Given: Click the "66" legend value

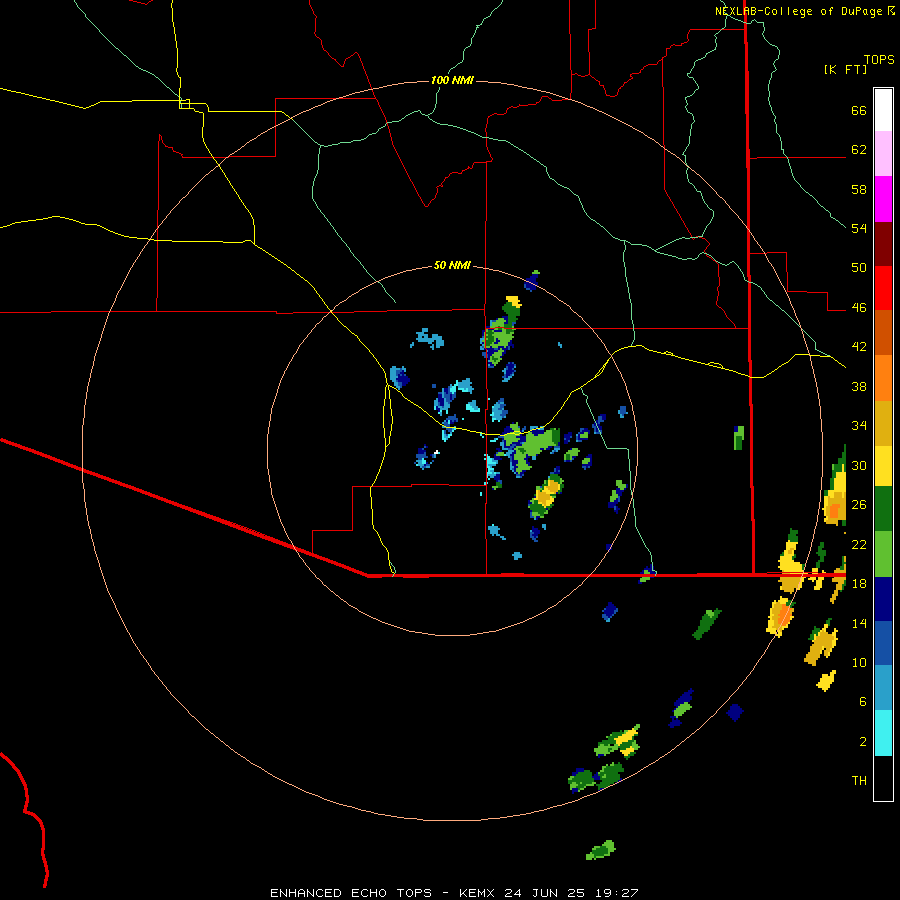Looking at the screenshot, I should [859, 110].
